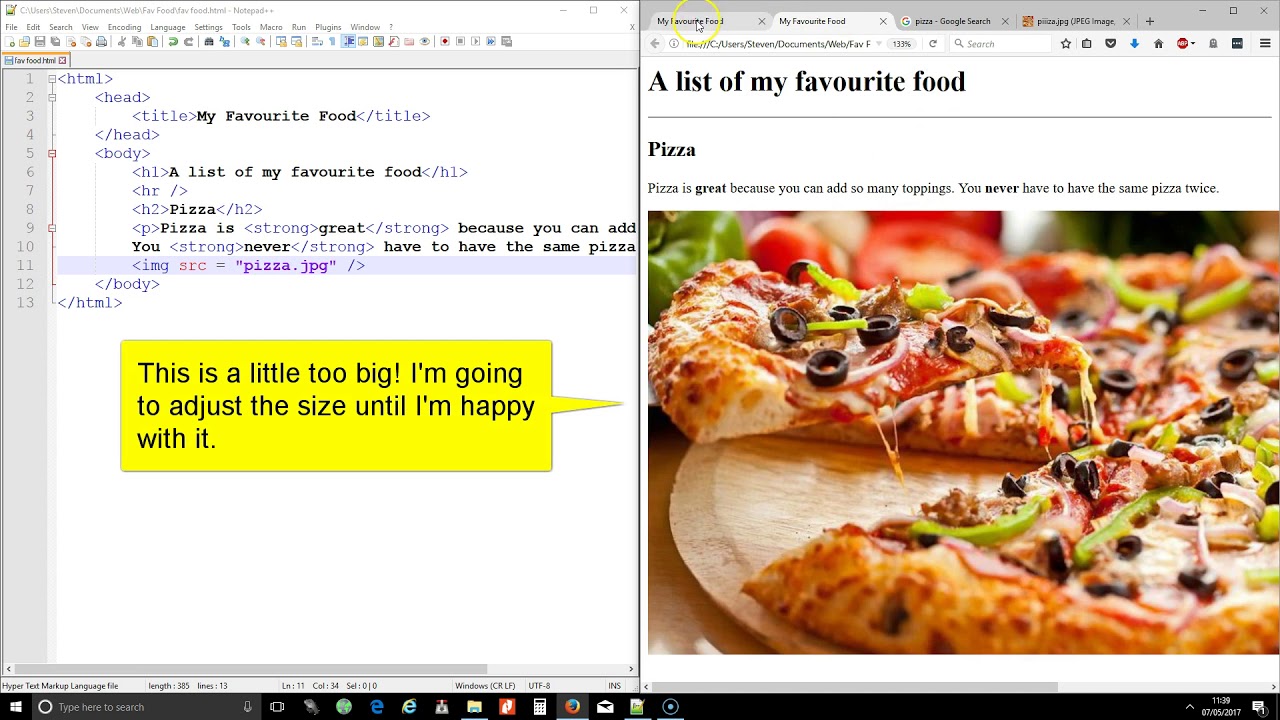Open the Plugins menu in Notepad++

tap(328, 27)
